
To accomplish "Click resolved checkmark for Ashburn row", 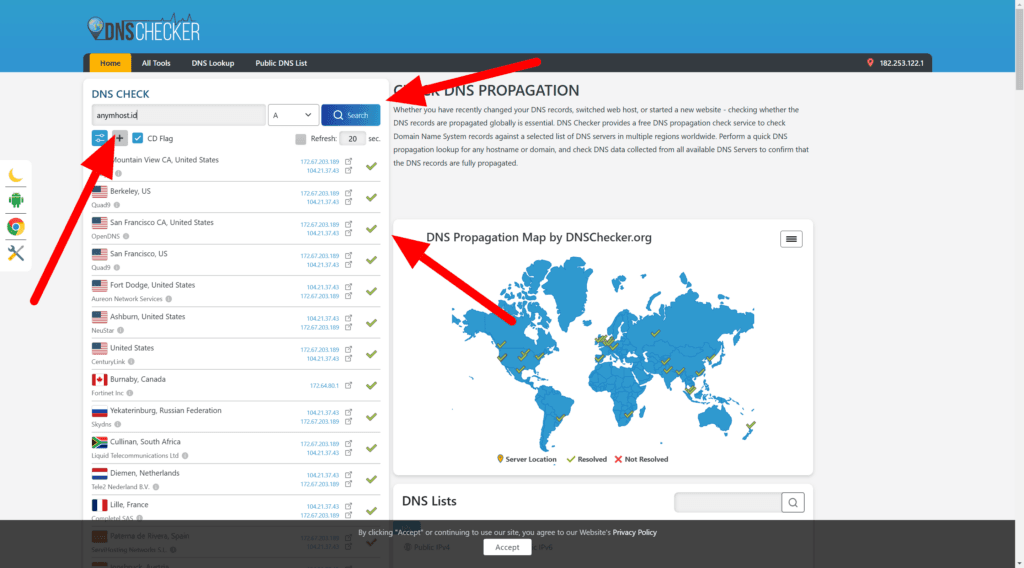I will 372,323.
